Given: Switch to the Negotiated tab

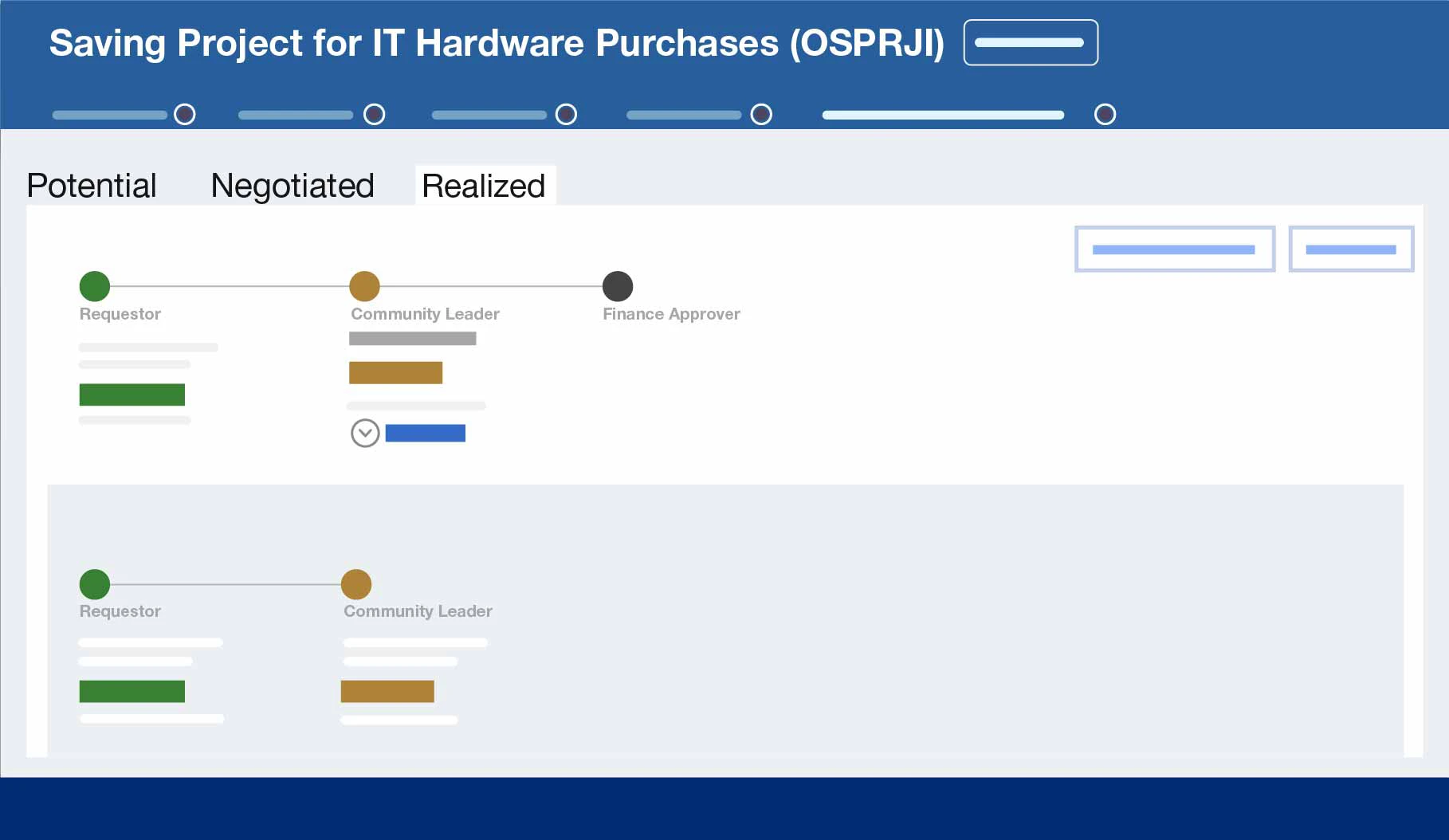Looking at the screenshot, I should click(x=293, y=186).
